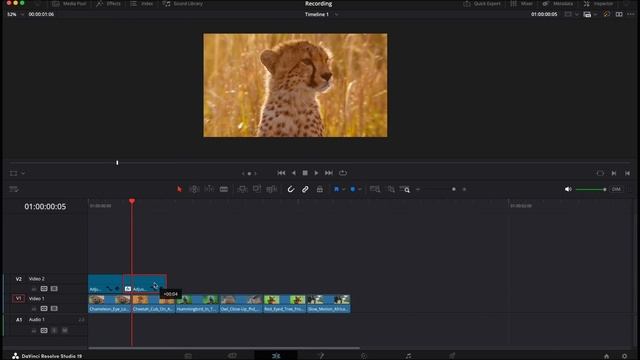This screenshot has width=640, height=360.
Task: Open the Timeline 1 name dropdown
Action: click(336, 14)
